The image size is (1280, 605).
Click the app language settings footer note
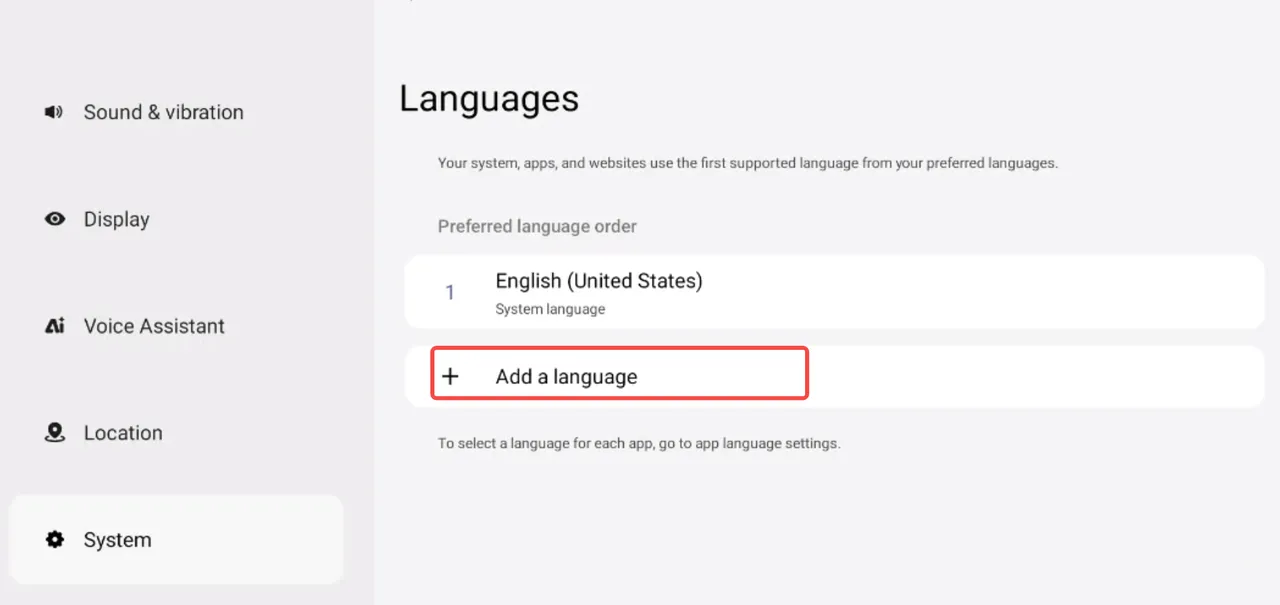pos(638,443)
